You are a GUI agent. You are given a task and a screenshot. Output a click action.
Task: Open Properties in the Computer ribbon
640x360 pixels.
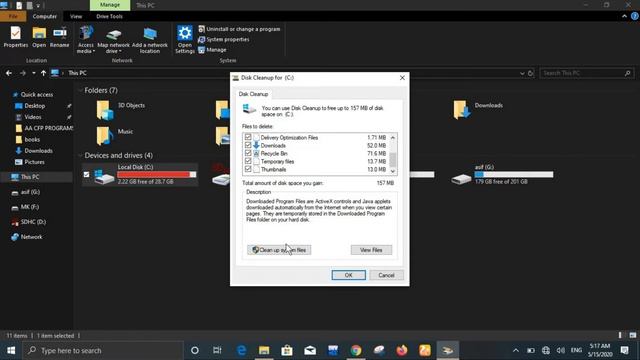16,37
